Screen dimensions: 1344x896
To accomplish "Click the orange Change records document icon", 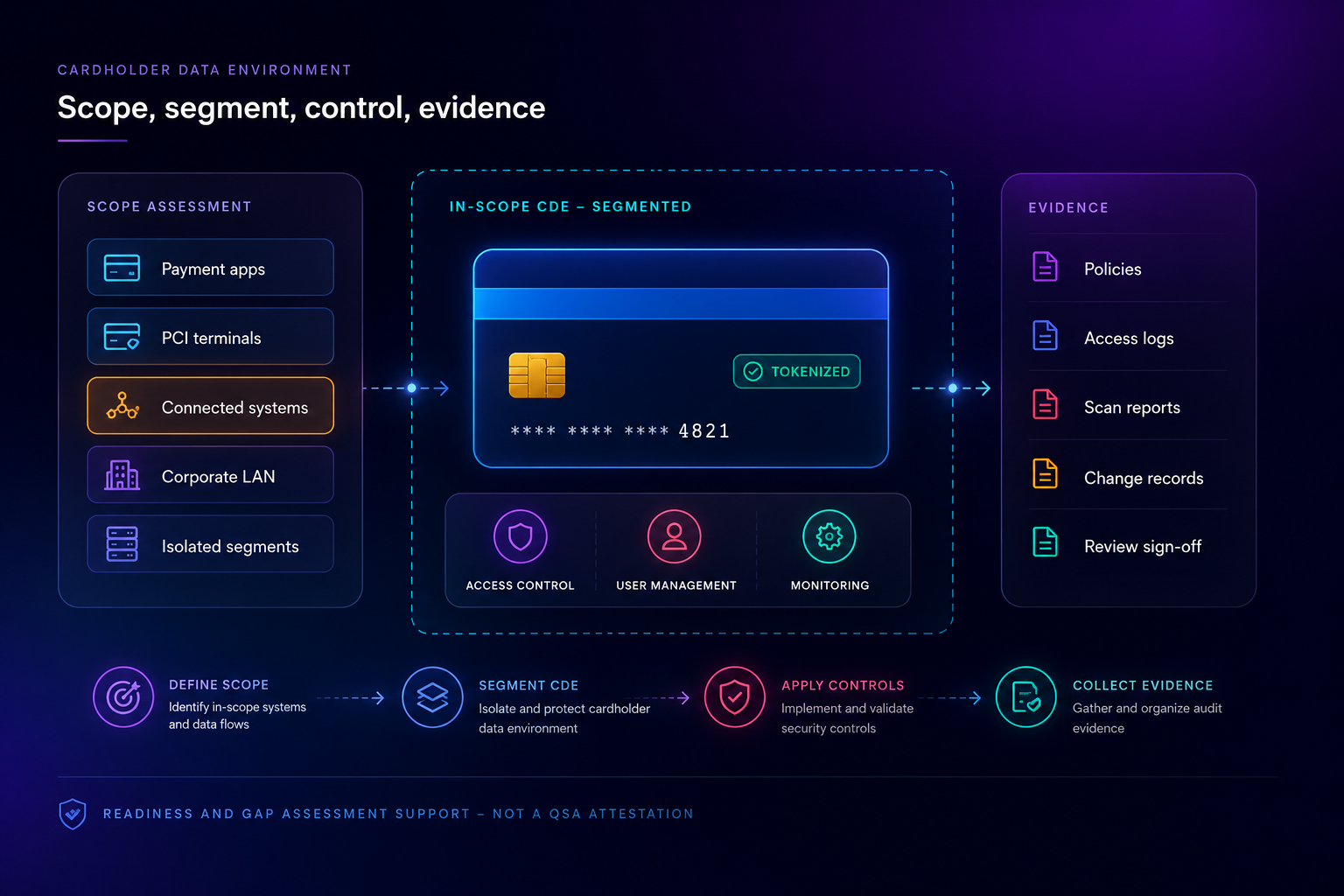I will 1046,474.
